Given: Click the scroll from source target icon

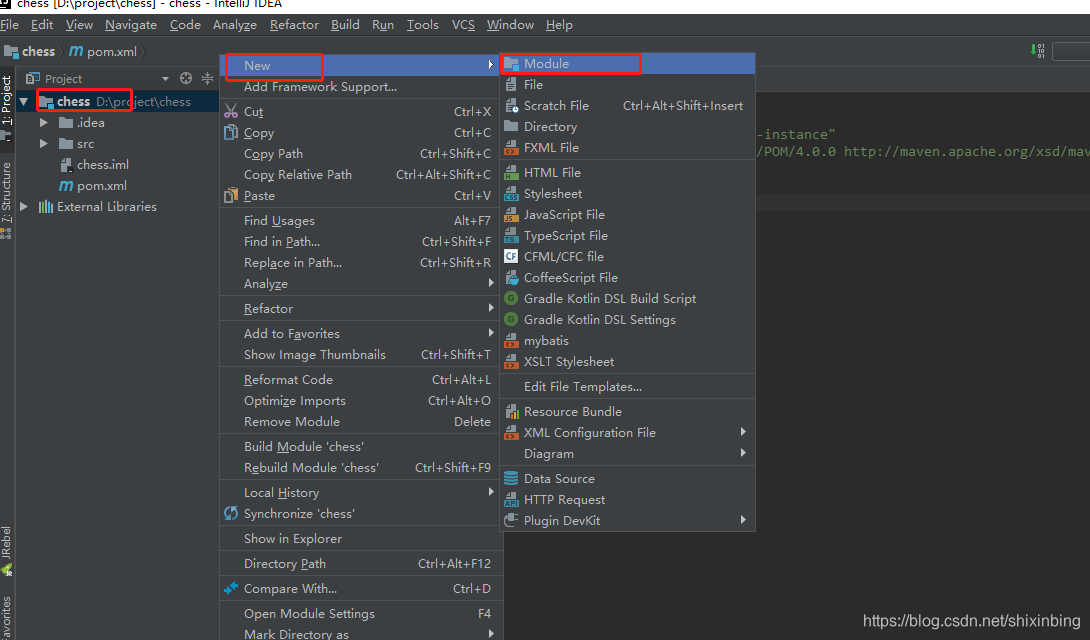Looking at the screenshot, I should (186, 79).
